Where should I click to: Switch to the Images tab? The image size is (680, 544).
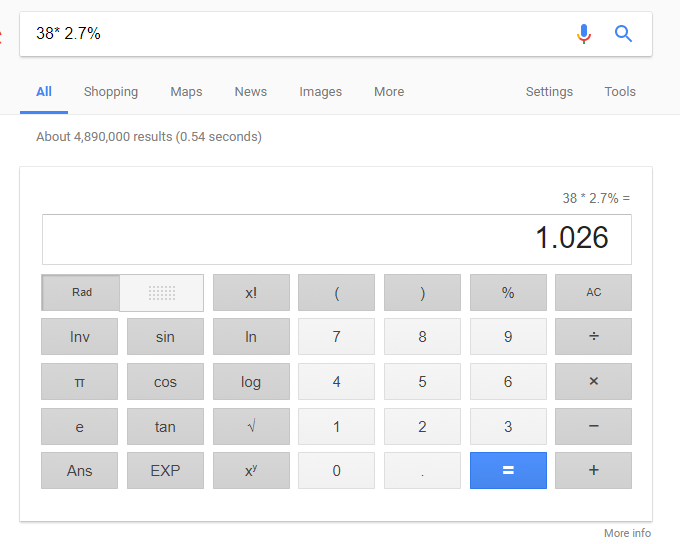320,92
